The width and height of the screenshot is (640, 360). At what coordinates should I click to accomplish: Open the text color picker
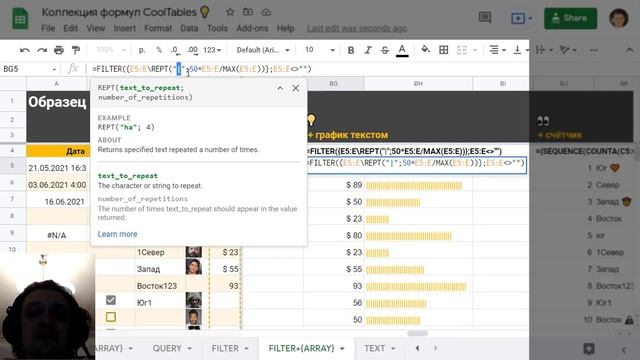pyautogui.click(x=402, y=50)
